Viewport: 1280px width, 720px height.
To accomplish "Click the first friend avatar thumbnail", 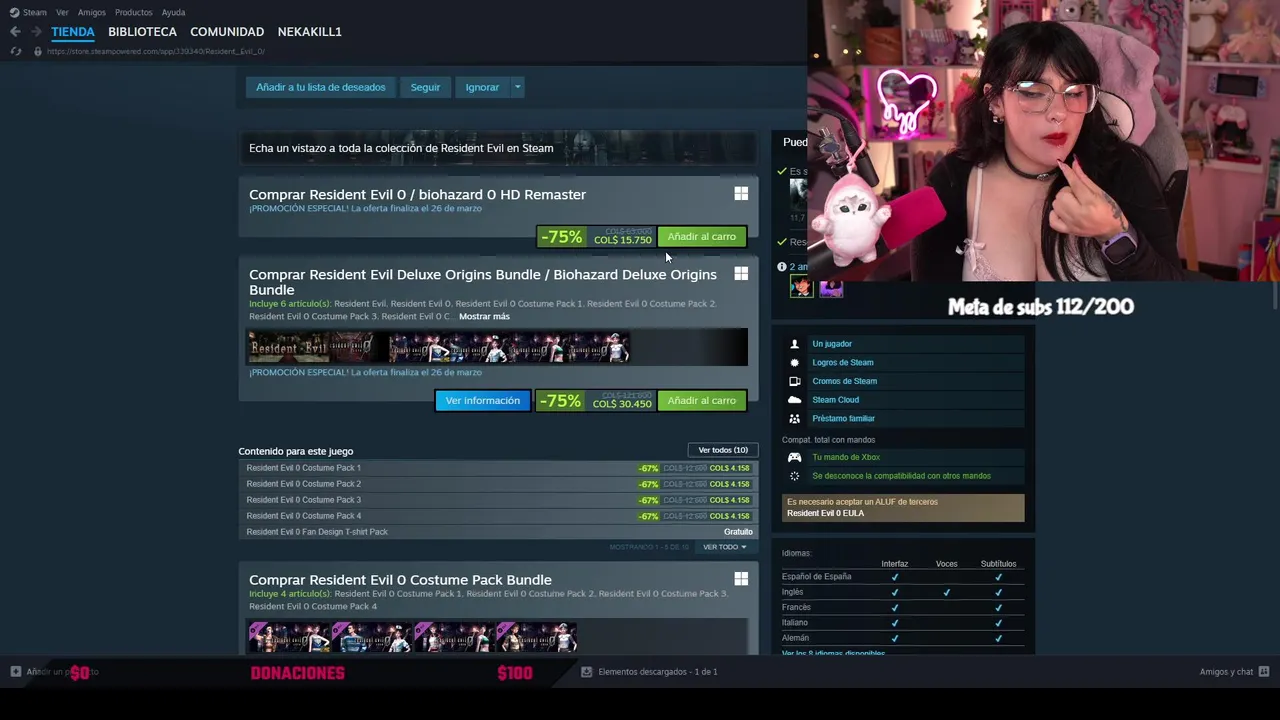I will tap(801, 288).
